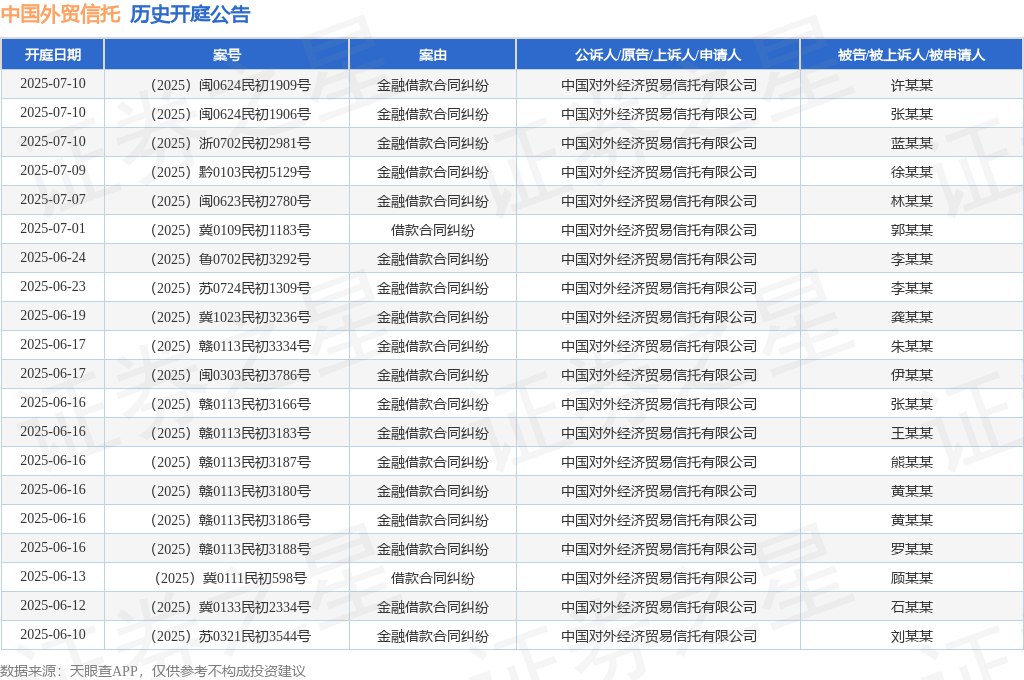1024x680 pixels.
Task: Click defendant name 龚某某
Action: point(912,317)
